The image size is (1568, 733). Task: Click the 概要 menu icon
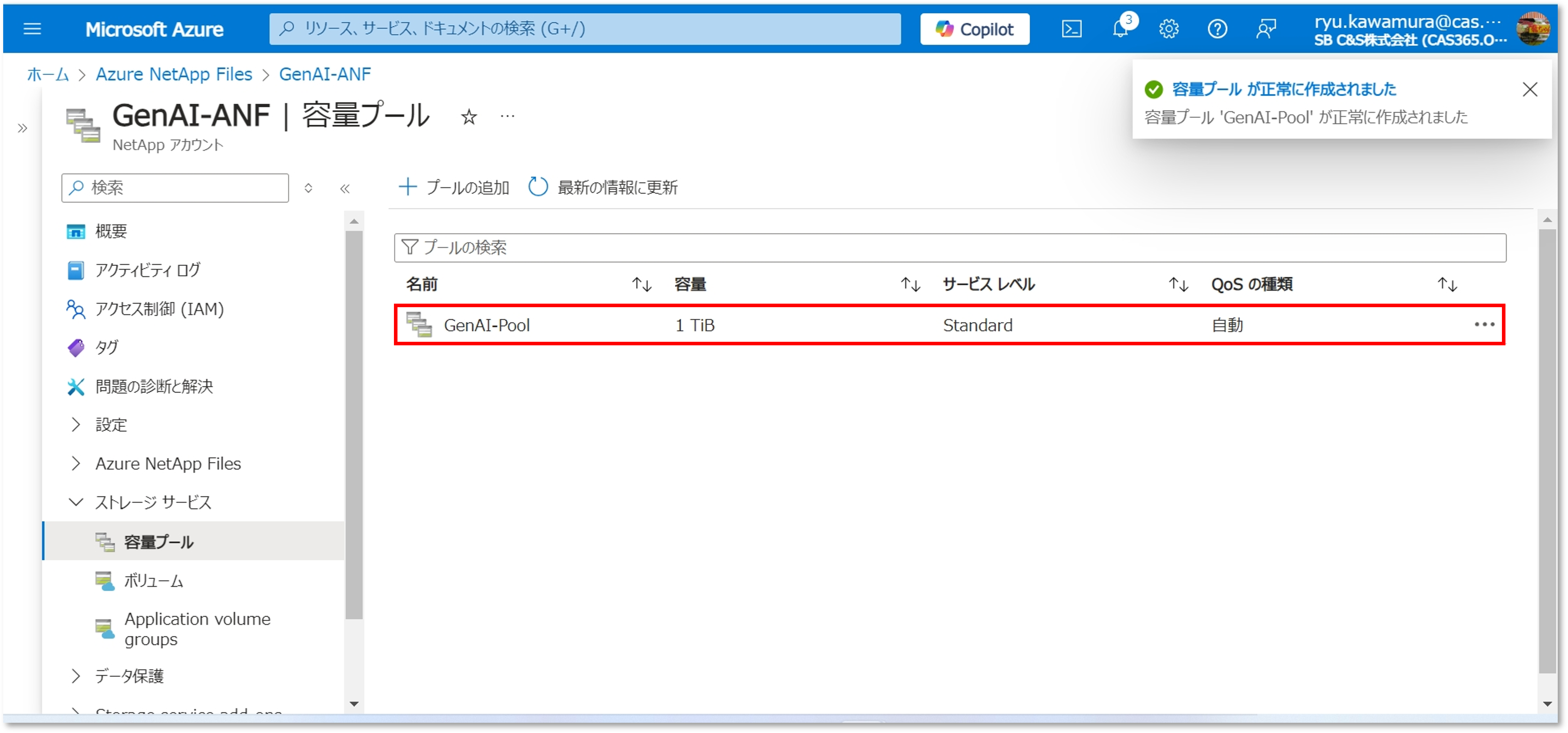pyautogui.click(x=76, y=232)
